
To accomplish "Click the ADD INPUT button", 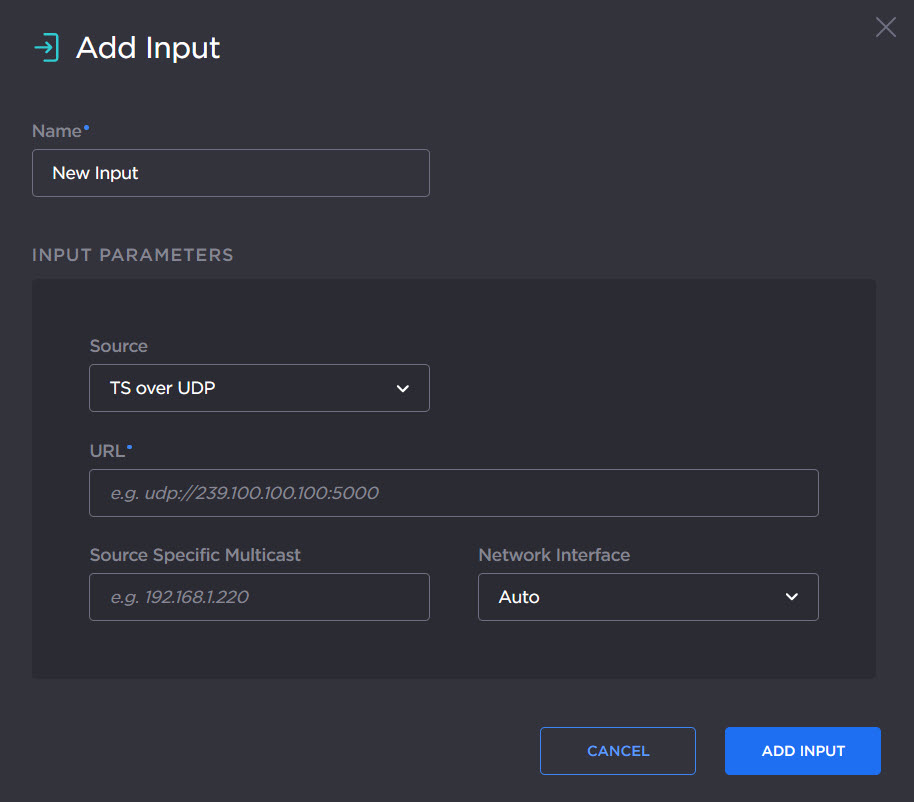I will (802, 750).
